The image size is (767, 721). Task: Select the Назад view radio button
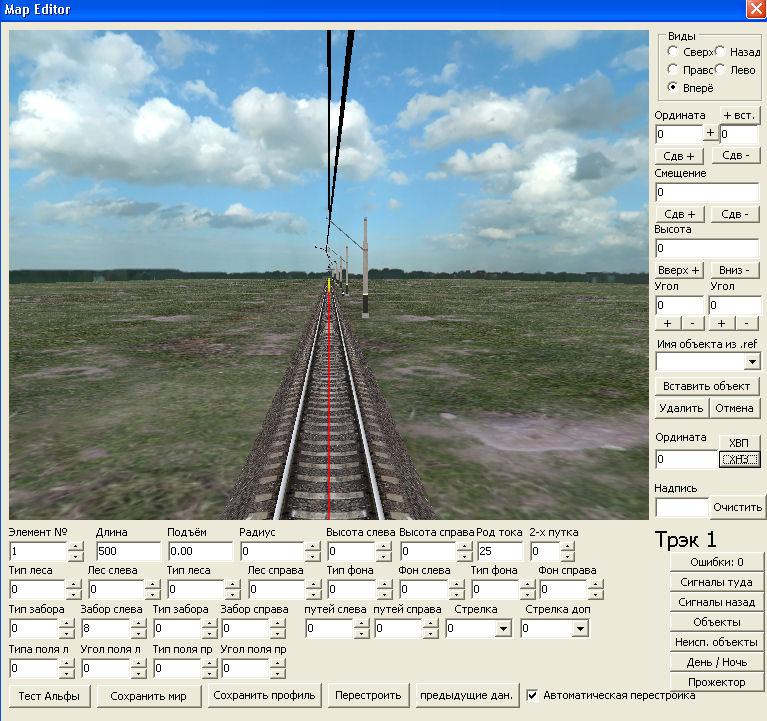(721, 51)
